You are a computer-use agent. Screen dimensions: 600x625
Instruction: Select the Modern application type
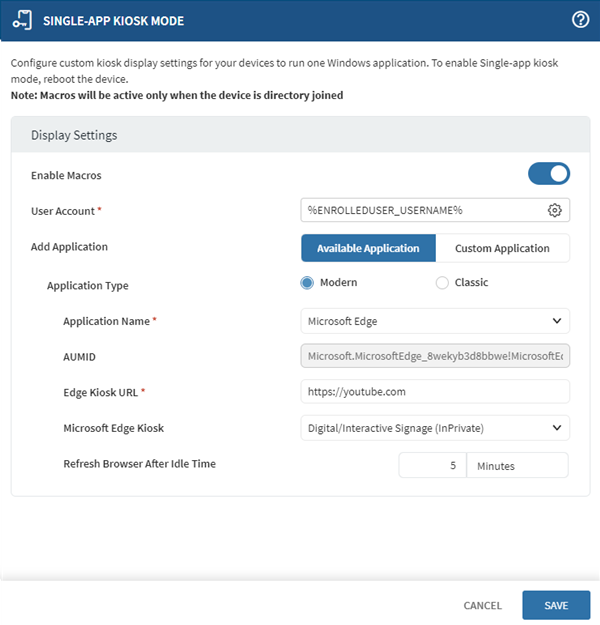point(308,283)
